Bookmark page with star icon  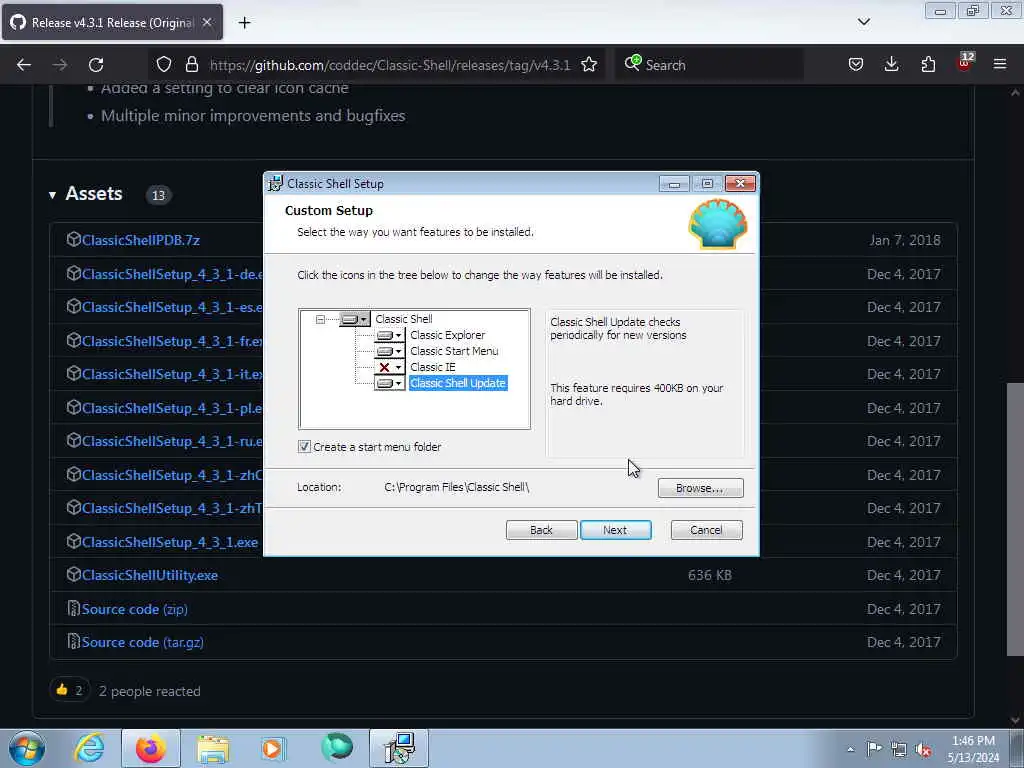(x=589, y=65)
